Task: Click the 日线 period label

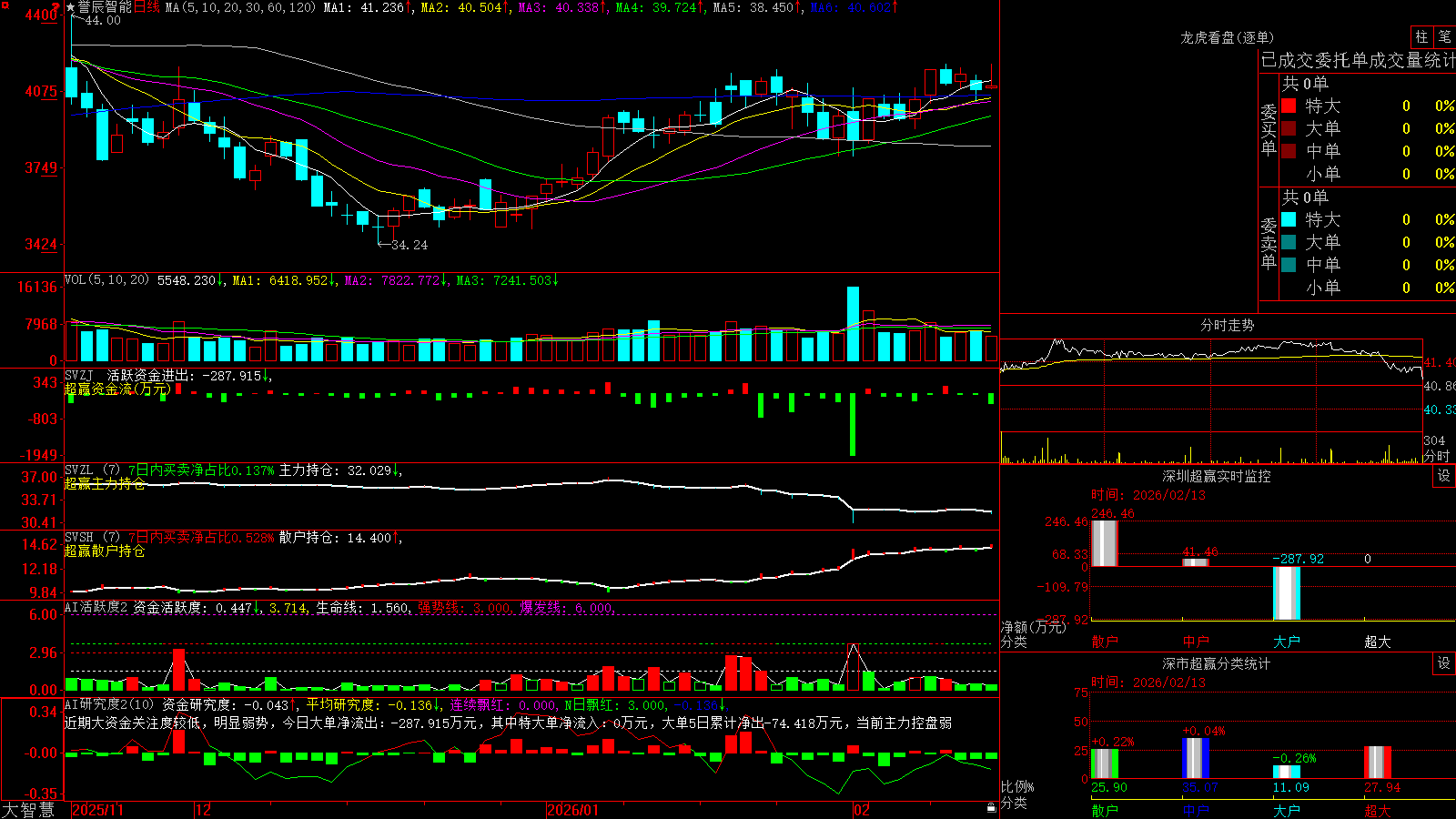Action: click(147, 7)
